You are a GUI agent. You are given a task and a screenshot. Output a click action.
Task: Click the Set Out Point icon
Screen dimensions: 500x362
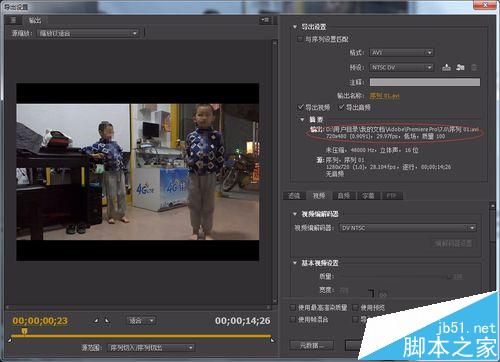point(107,320)
